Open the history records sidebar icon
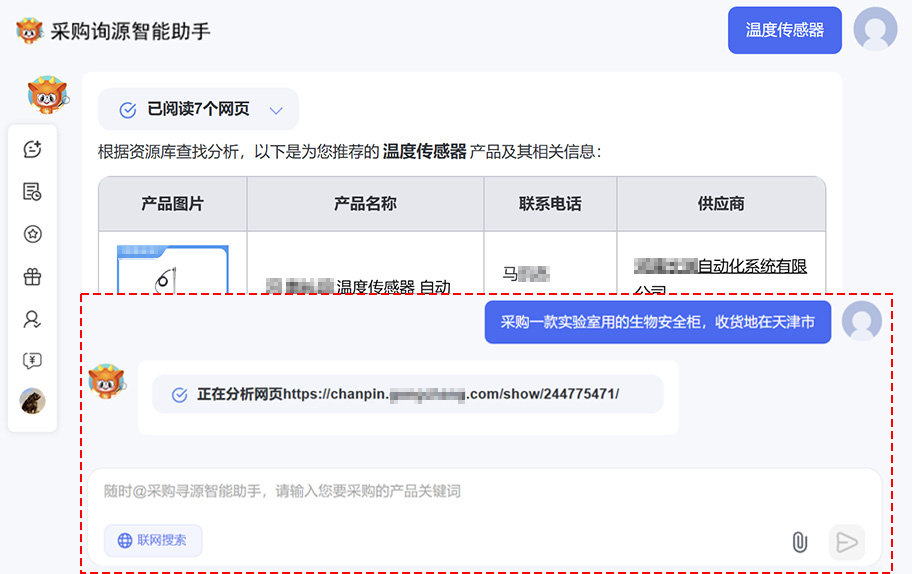 [x=32, y=192]
